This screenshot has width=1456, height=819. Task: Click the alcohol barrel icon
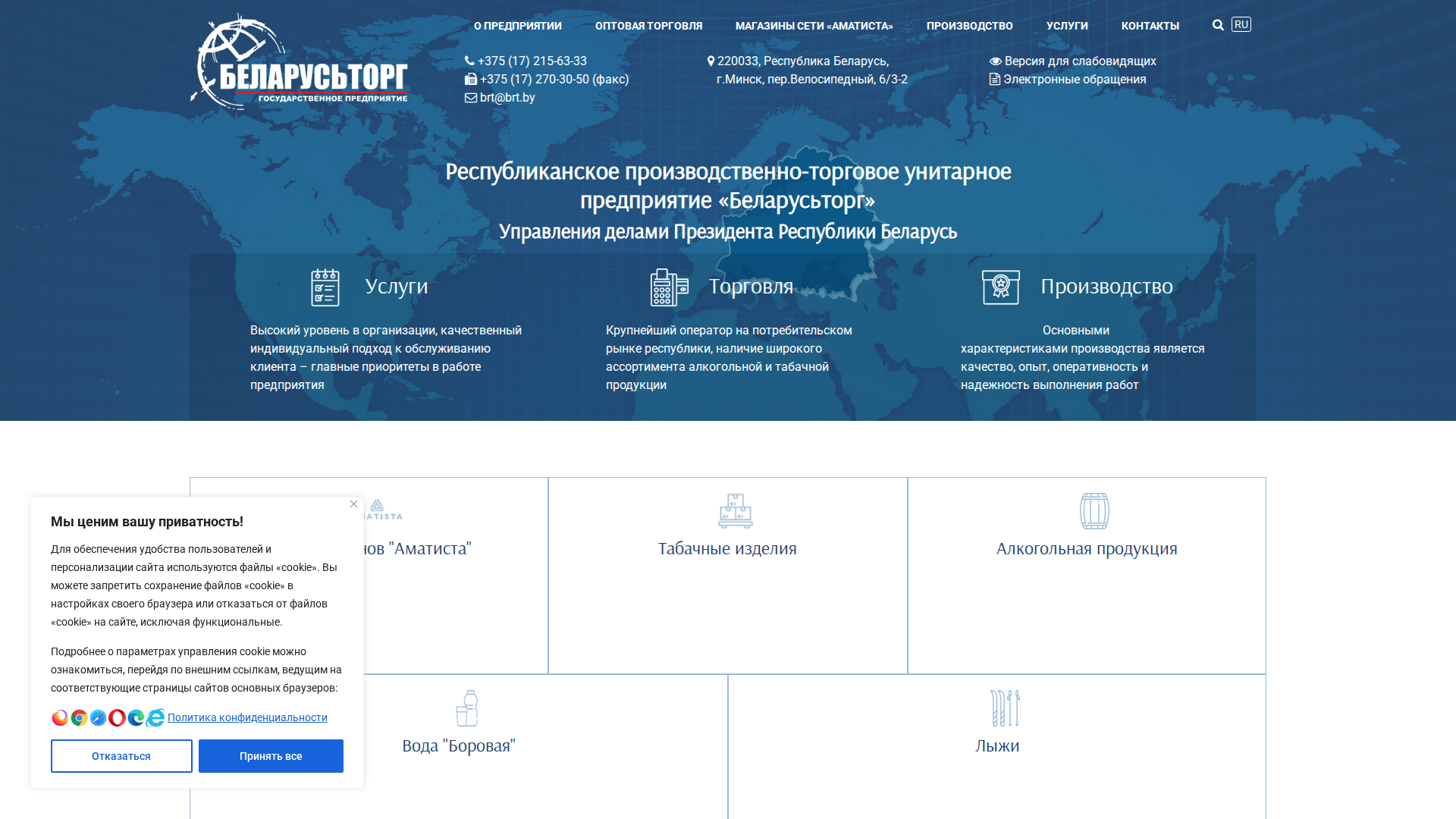[1094, 511]
